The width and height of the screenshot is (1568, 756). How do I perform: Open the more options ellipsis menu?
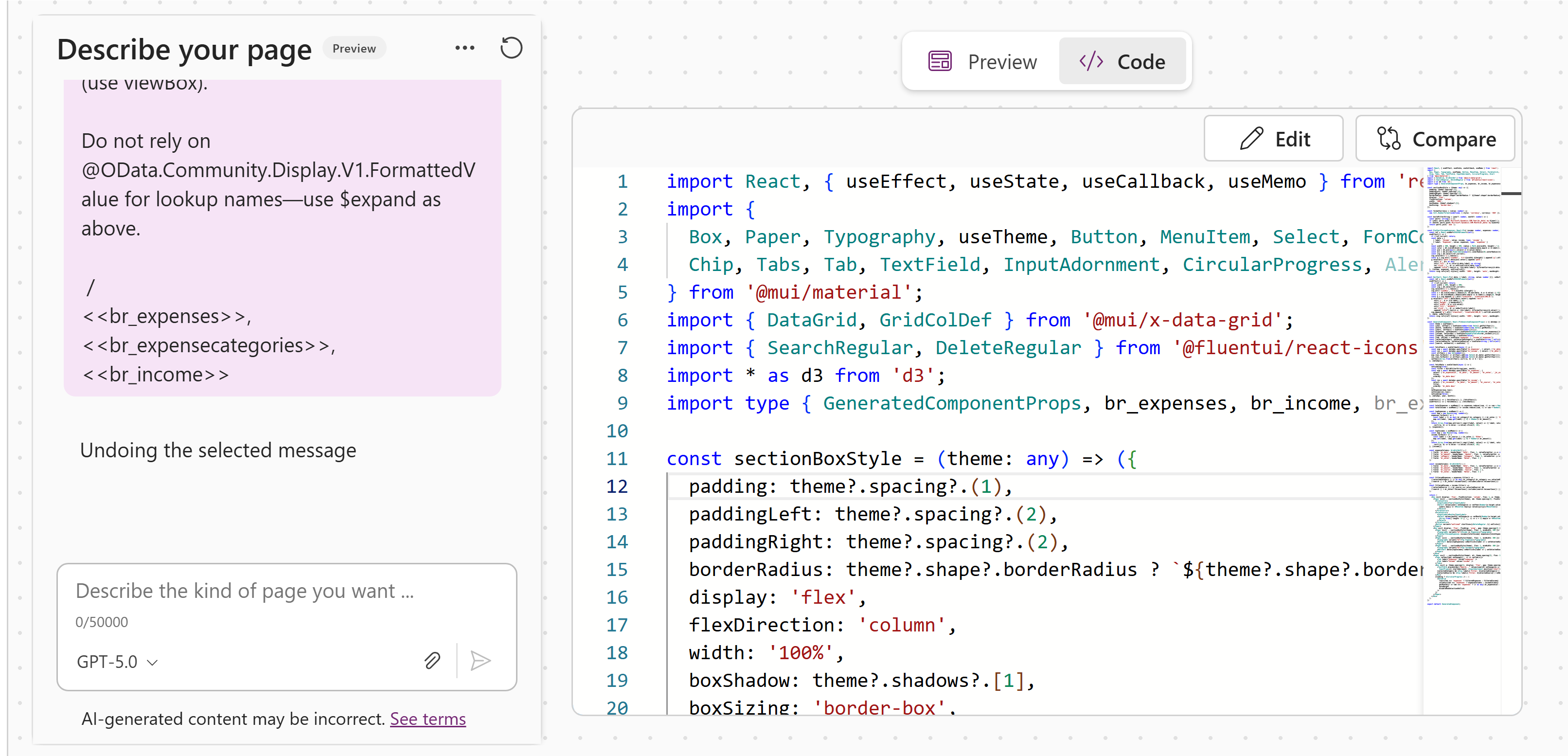[464, 48]
